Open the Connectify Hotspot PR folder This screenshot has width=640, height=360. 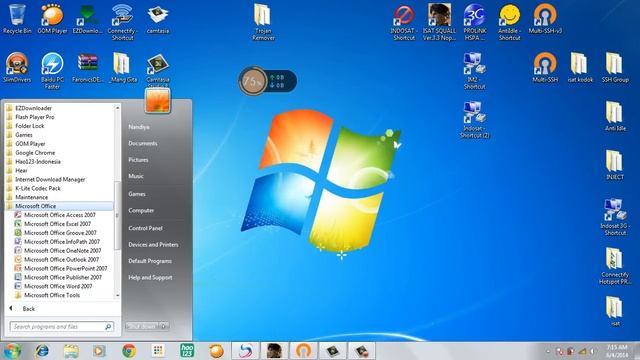click(x=615, y=266)
